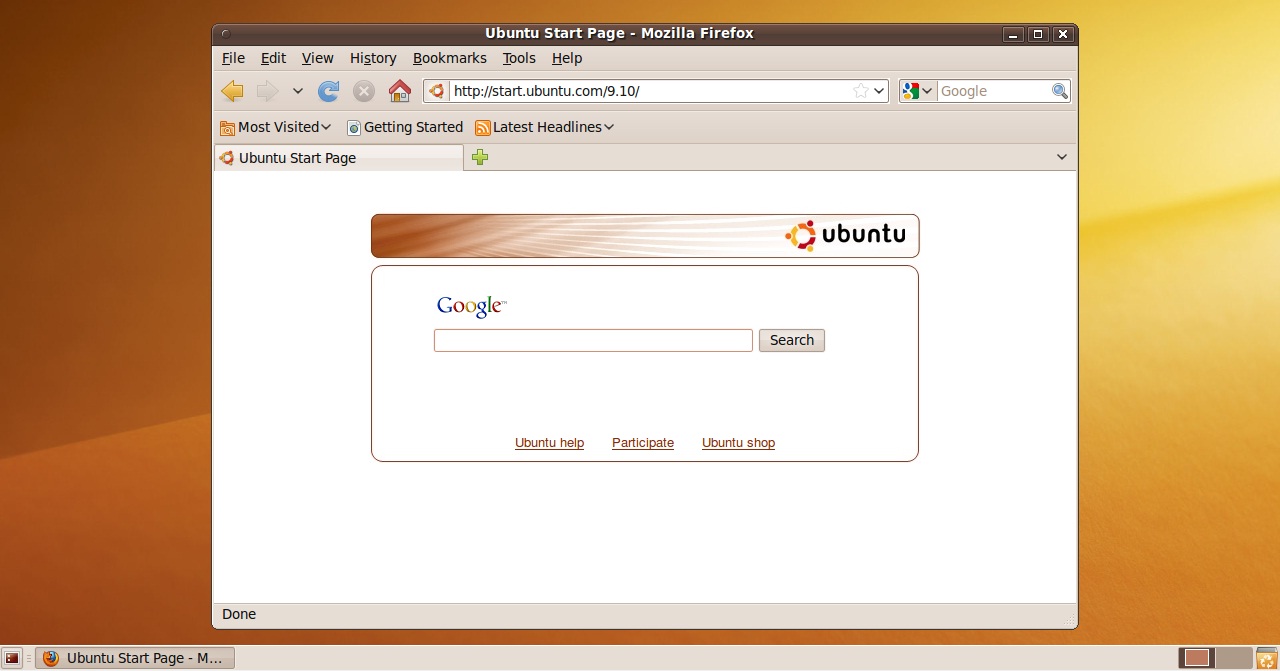Click the search magnifier icon
The height and width of the screenshot is (671, 1280).
tap(1060, 91)
